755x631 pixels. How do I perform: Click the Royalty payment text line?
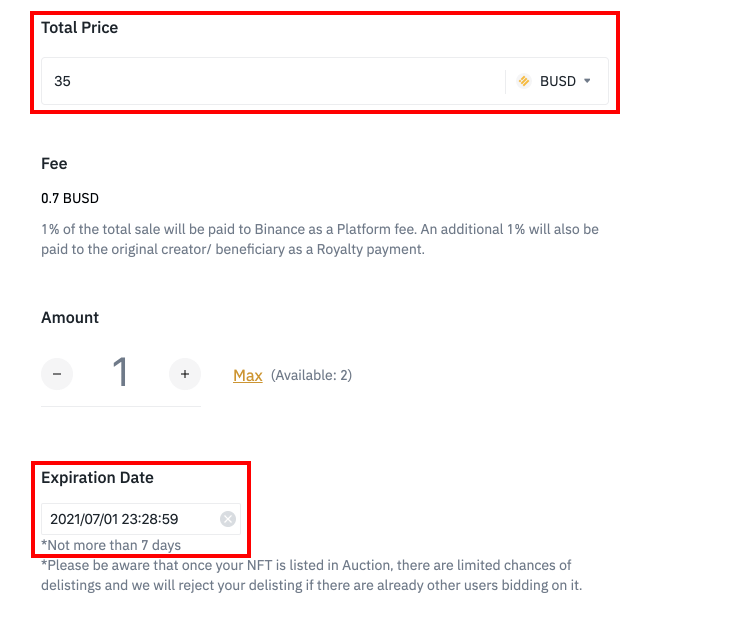[232, 249]
